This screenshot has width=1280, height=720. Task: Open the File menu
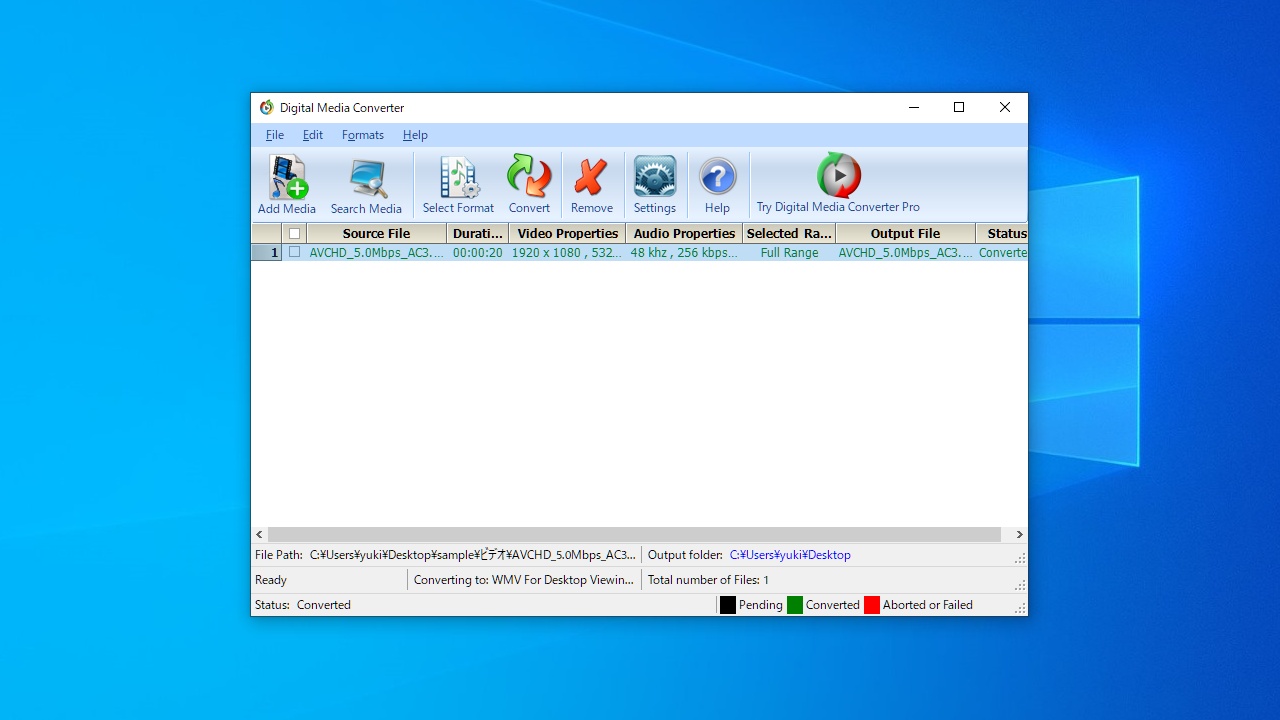(x=275, y=135)
